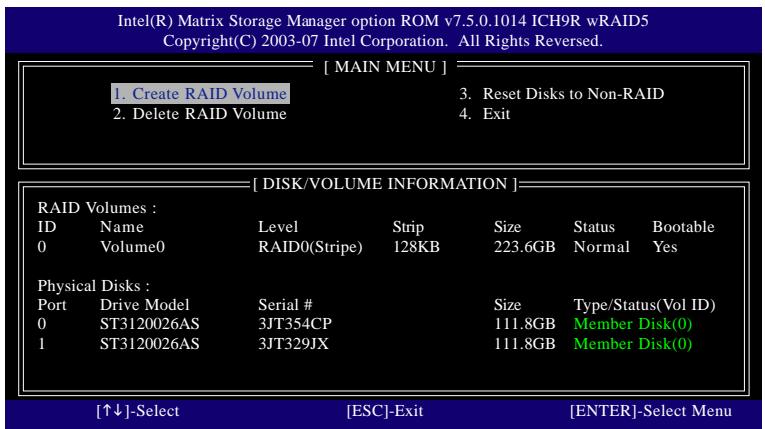765x429 pixels.
Task: Click 111.8GB size for serial 3JT354CP
Action: pyautogui.click(x=524, y=324)
